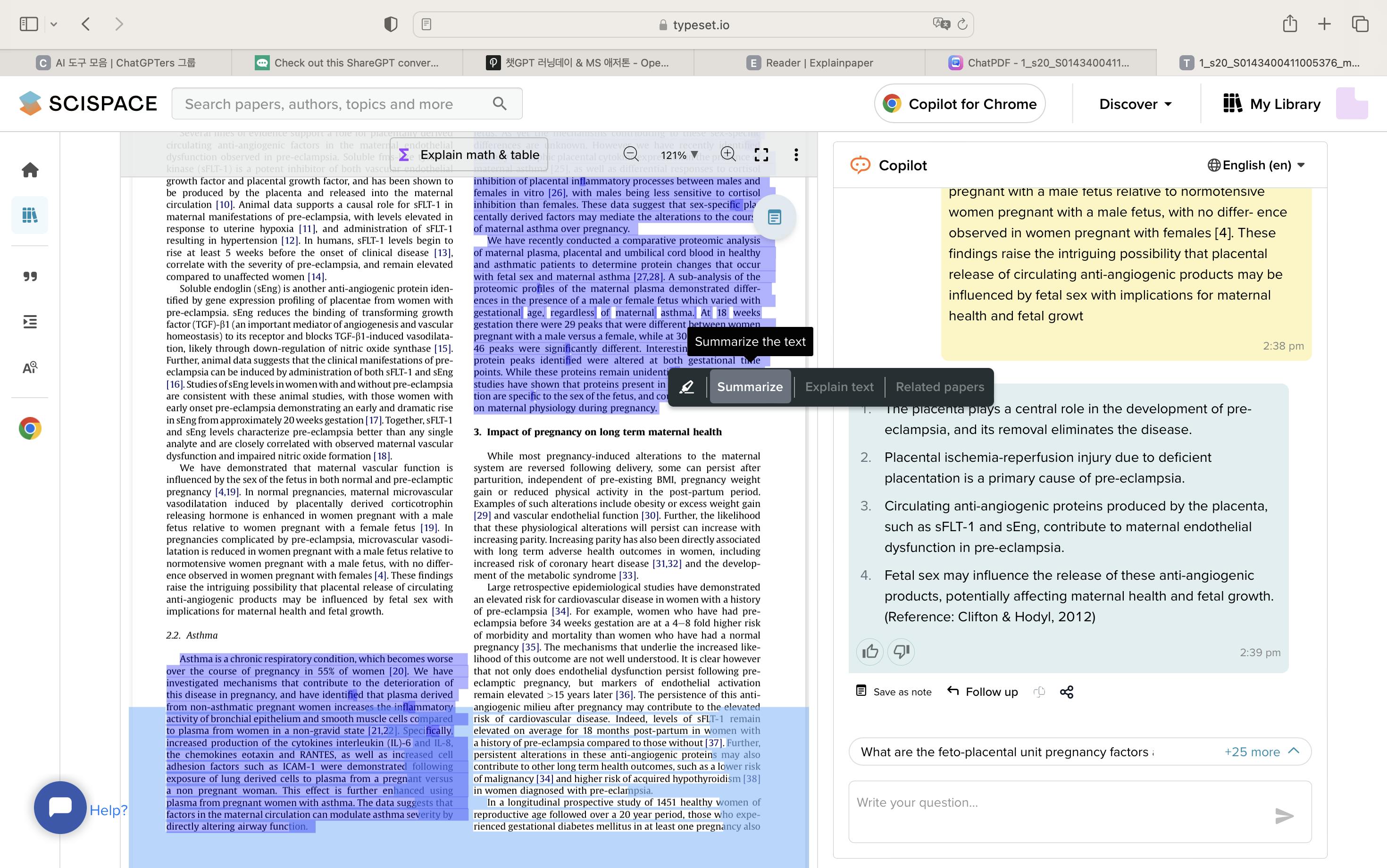The width and height of the screenshot is (1387, 868).
Task: Click the share icon under the answer
Action: 1066,692
